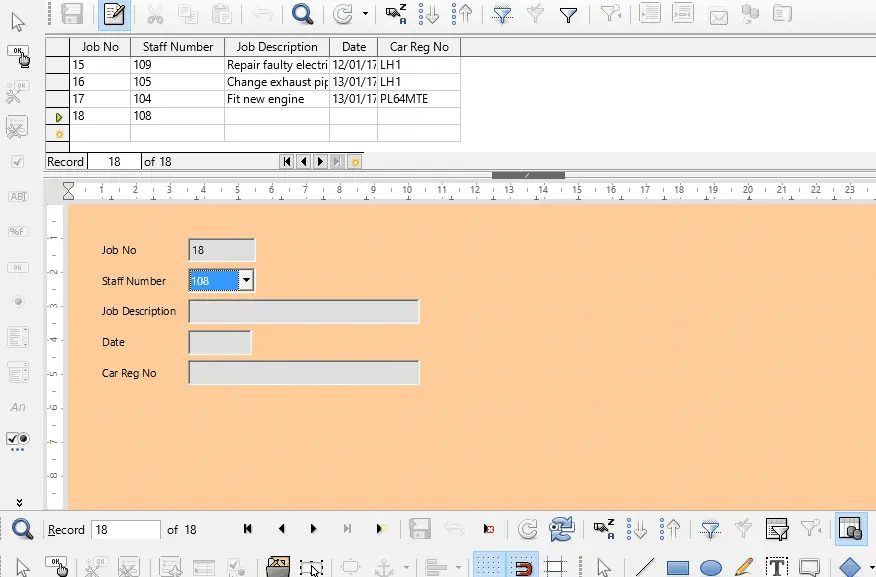Go to first record in bottom navigation bar
The width and height of the screenshot is (876, 577).
point(247,528)
